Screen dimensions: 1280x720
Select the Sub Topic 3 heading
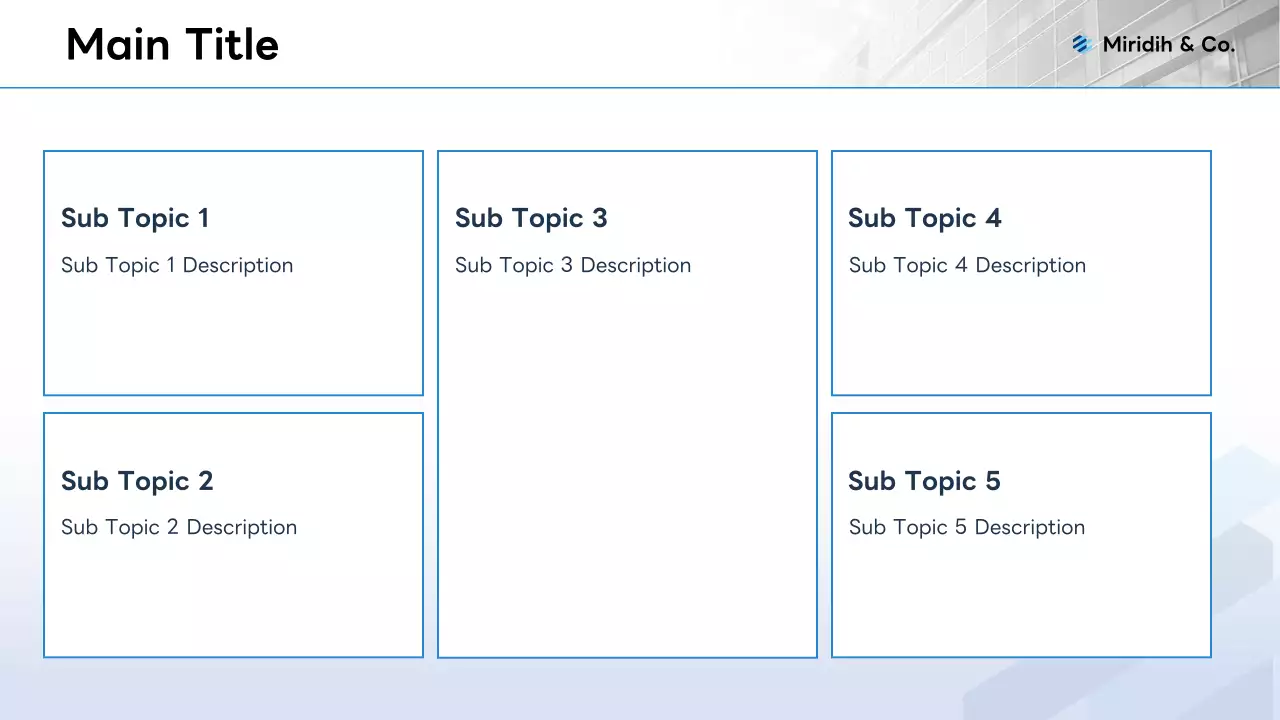(531, 218)
